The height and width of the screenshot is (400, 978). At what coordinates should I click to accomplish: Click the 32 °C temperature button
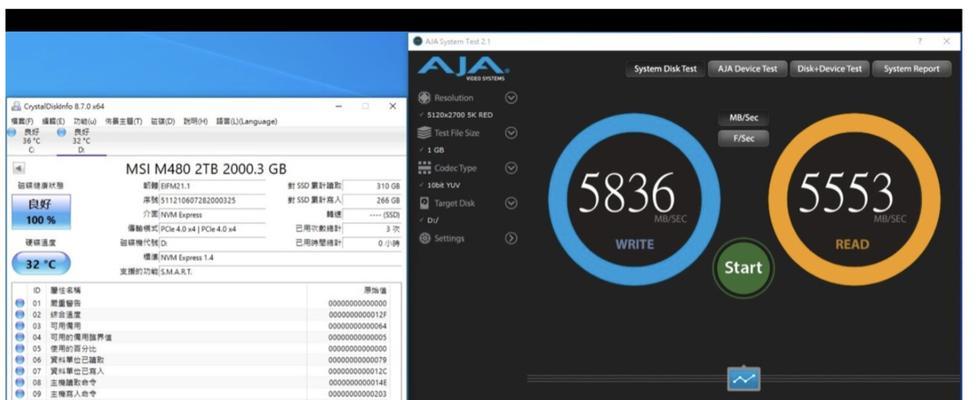(x=41, y=265)
